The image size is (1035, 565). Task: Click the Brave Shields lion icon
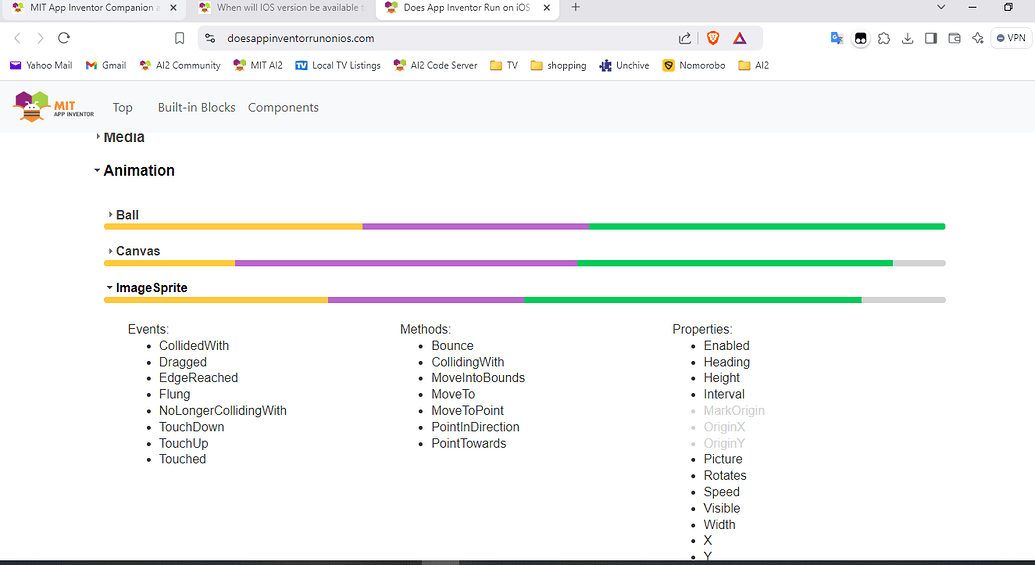(x=713, y=38)
